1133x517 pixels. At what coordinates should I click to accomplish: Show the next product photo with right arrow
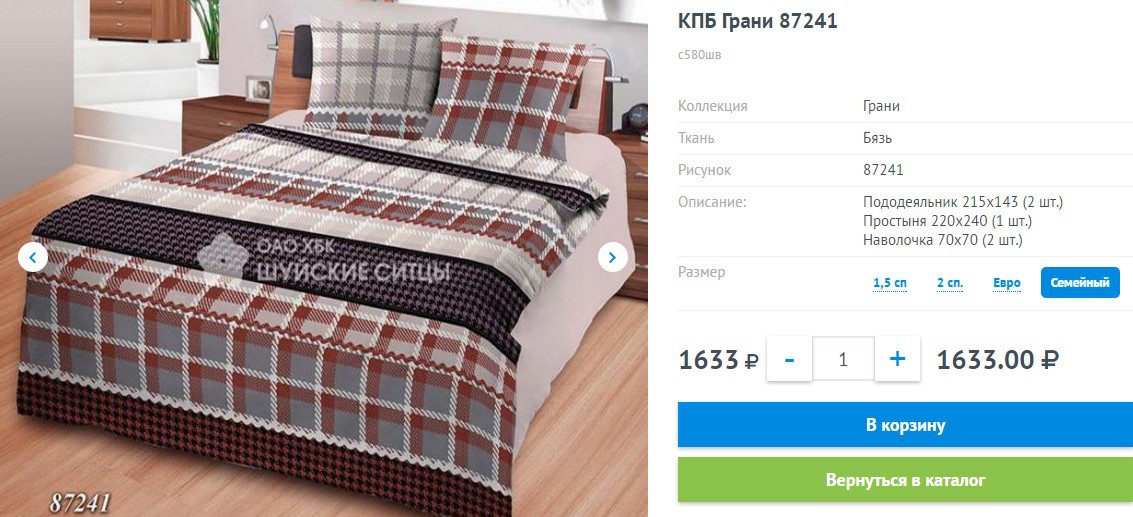pyautogui.click(x=613, y=257)
